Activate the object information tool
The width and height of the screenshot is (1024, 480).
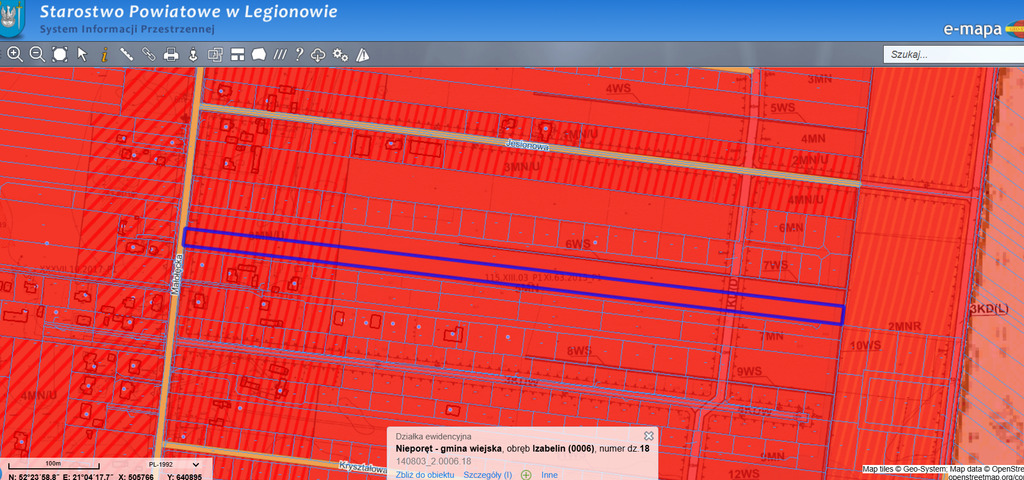pos(104,55)
